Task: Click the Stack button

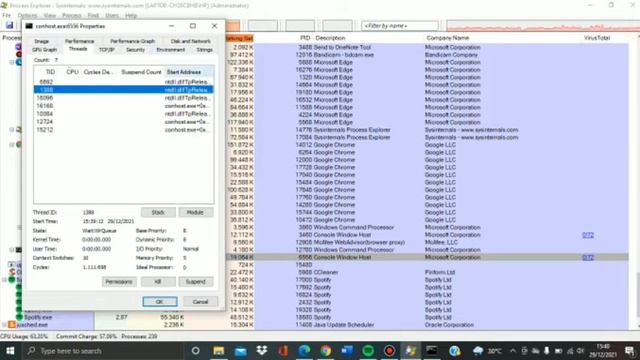Action: 158,212
